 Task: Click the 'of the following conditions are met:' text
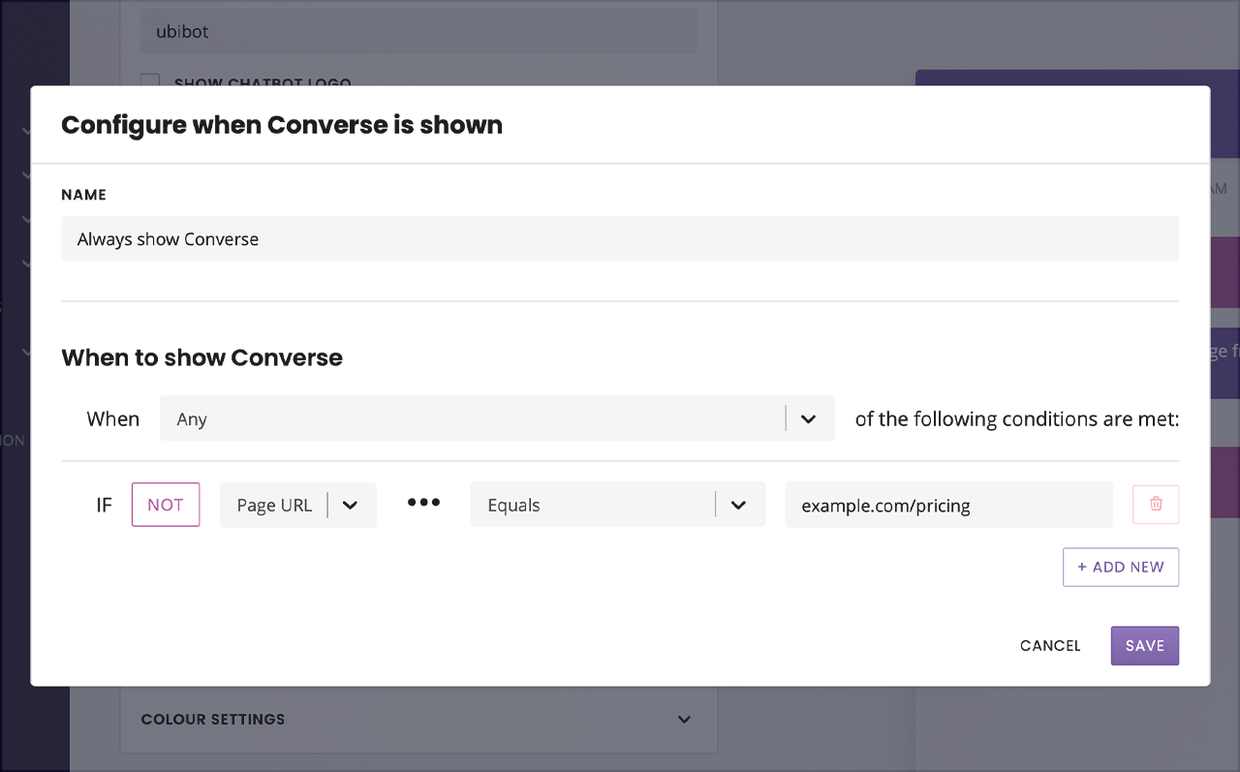(x=1017, y=419)
